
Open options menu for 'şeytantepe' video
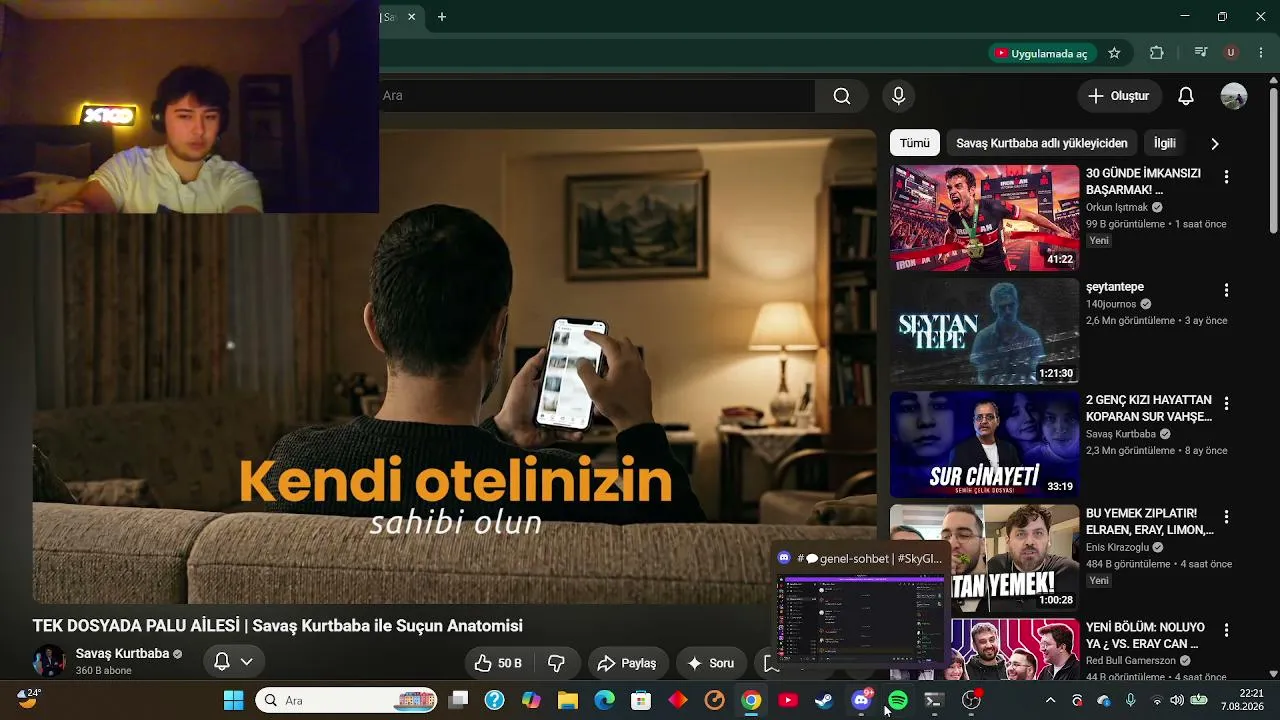click(1226, 290)
